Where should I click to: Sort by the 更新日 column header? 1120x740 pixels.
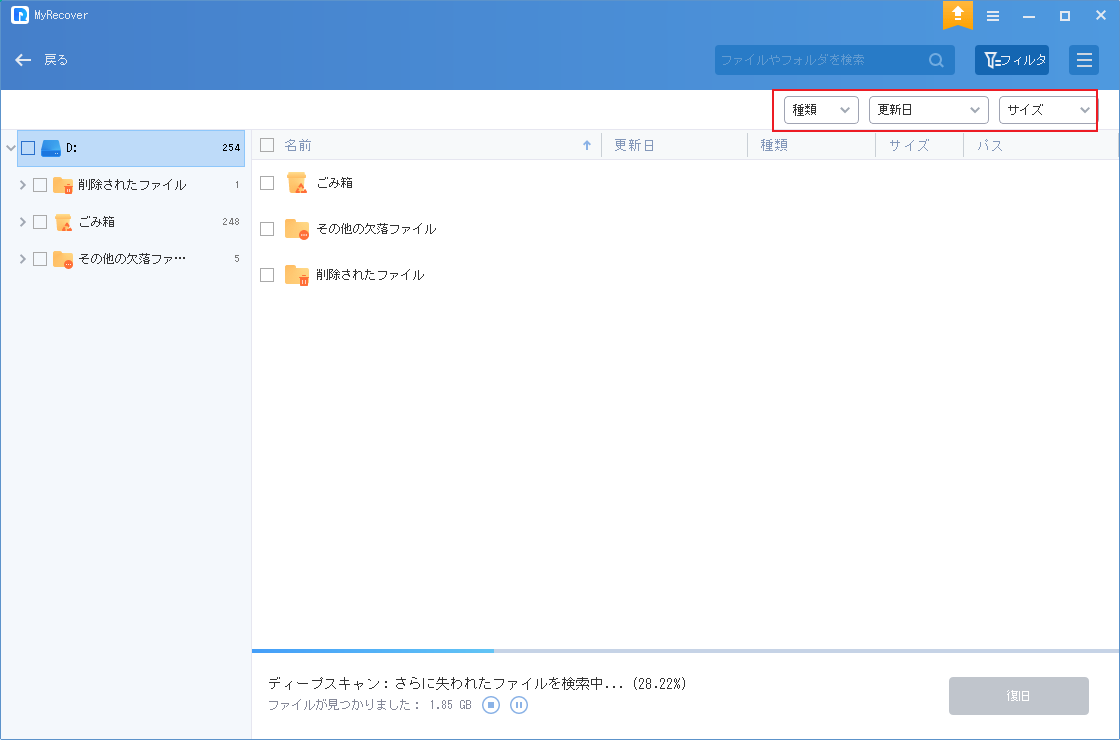[634, 146]
